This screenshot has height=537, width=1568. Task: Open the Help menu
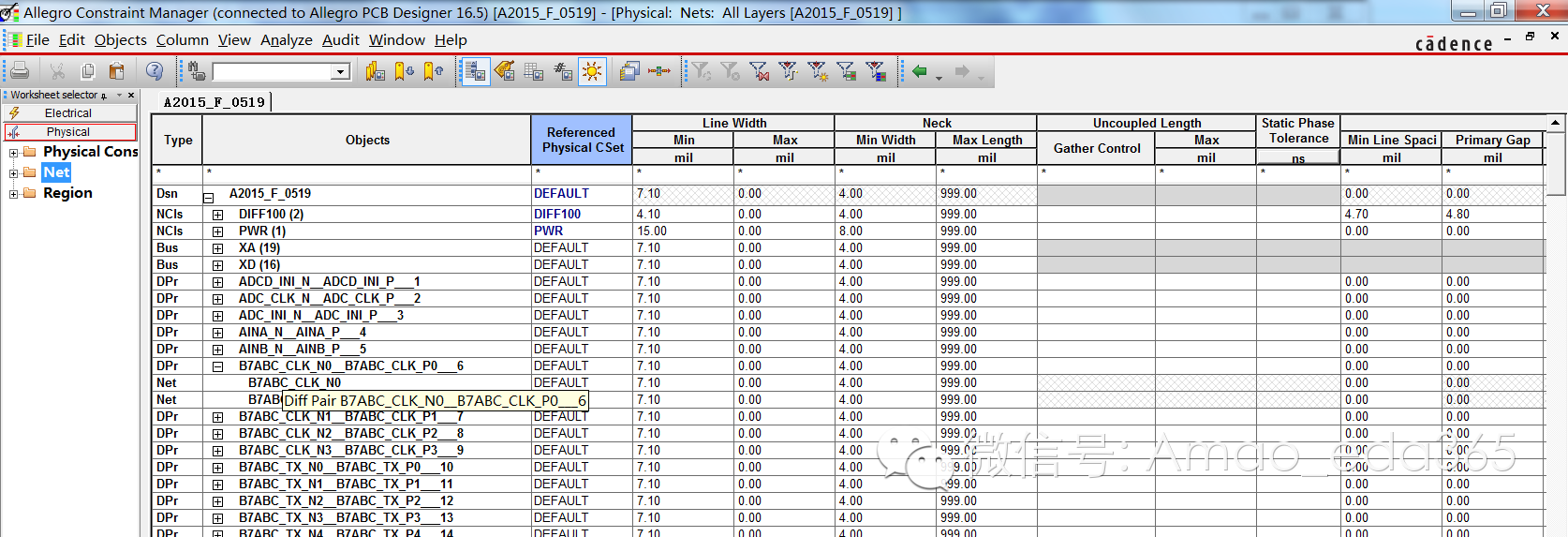(451, 39)
